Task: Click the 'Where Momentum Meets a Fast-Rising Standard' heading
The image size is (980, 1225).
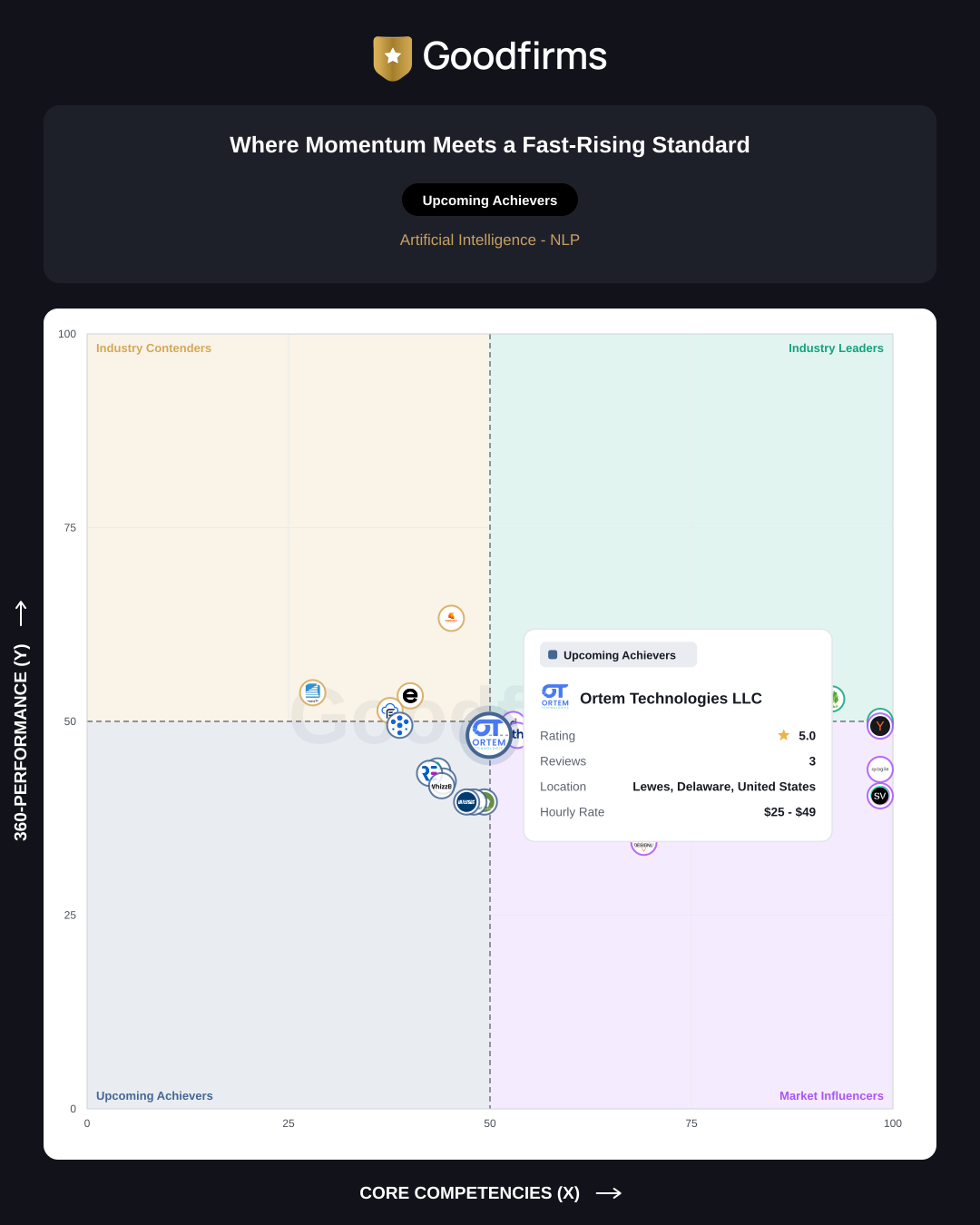Action: click(x=490, y=145)
